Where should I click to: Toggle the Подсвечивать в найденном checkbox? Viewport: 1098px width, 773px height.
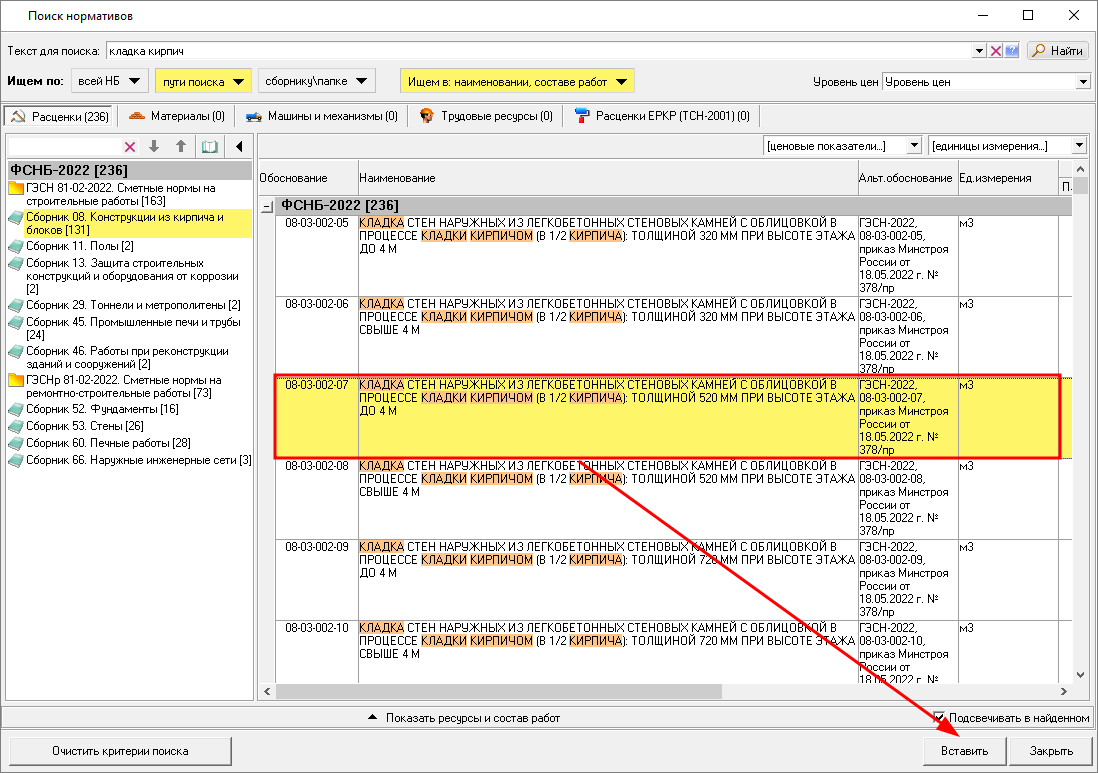point(939,717)
